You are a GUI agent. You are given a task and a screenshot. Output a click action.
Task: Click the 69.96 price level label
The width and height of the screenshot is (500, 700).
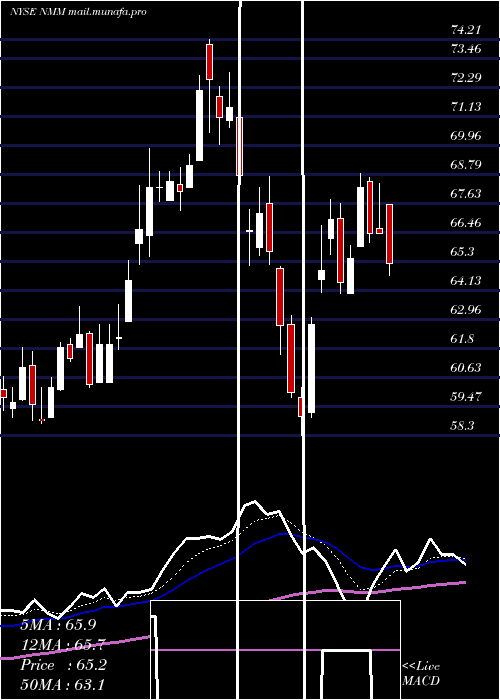tap(466, 135)
